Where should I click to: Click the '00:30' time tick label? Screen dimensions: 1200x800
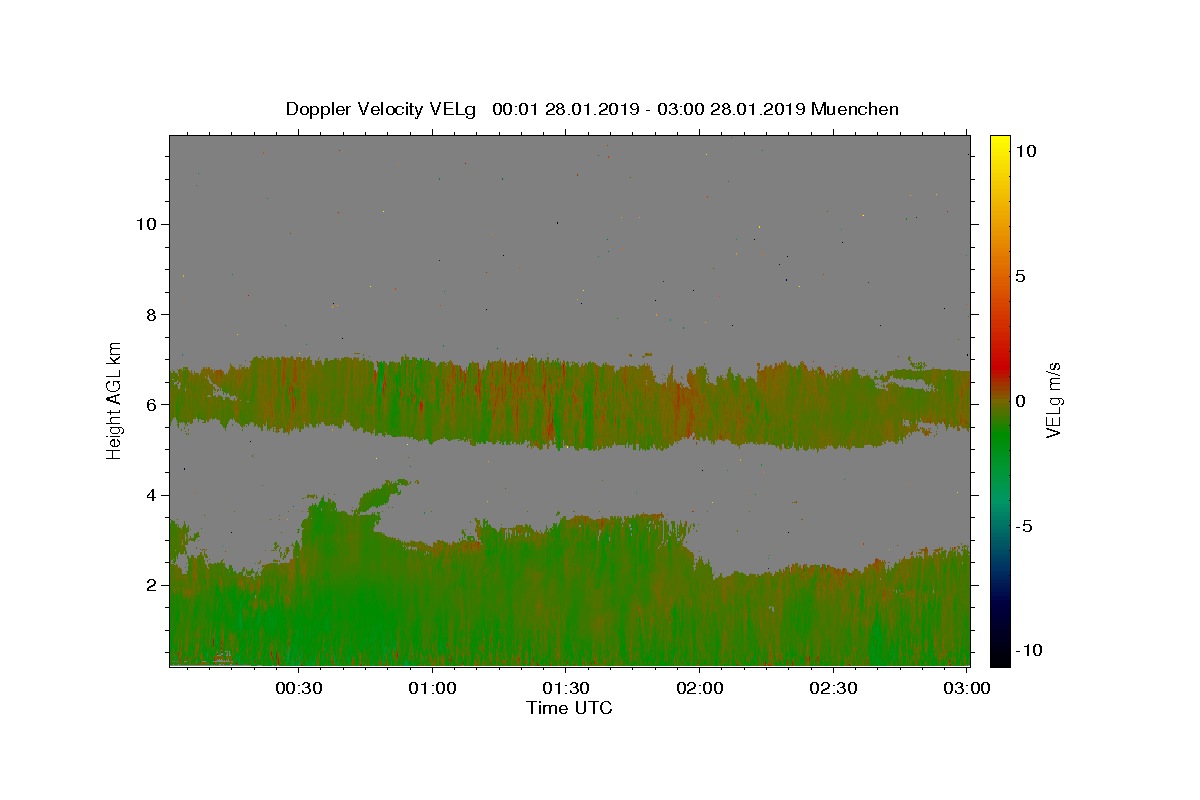299,688
